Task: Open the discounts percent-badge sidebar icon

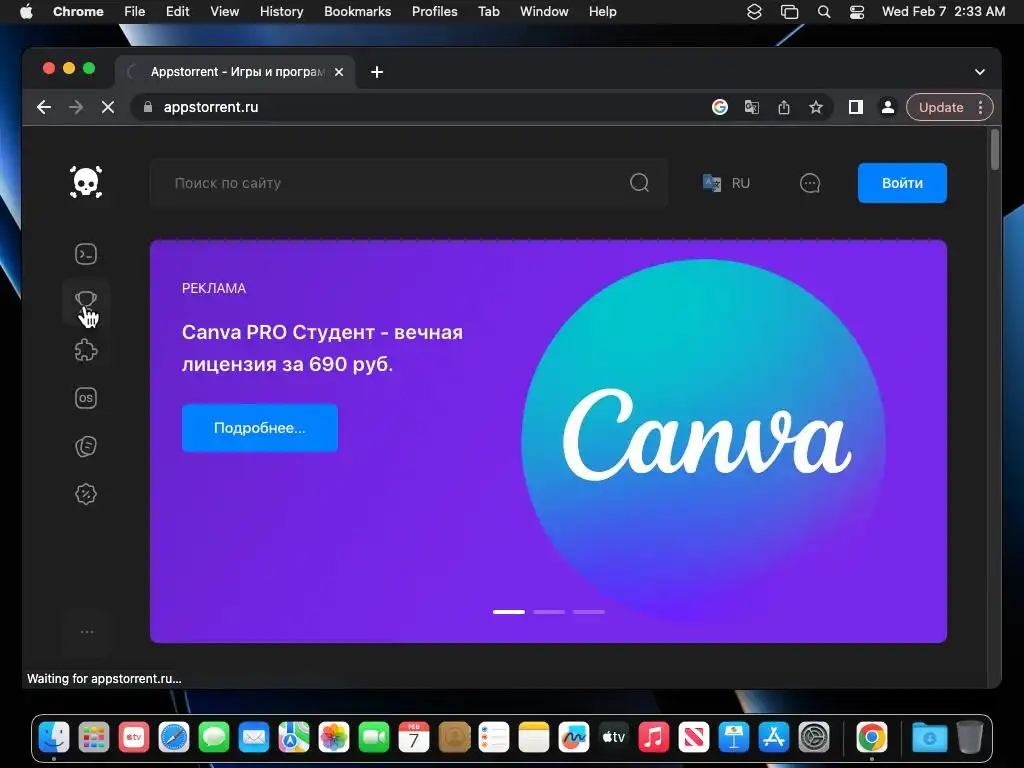Action: (86, 494)
